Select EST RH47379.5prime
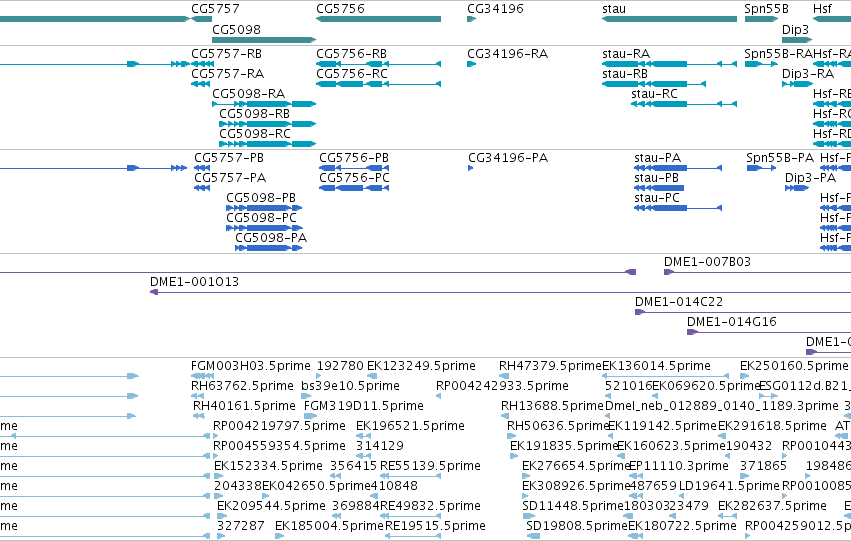This screenshot has width=851, height=541. coord(550,366)
